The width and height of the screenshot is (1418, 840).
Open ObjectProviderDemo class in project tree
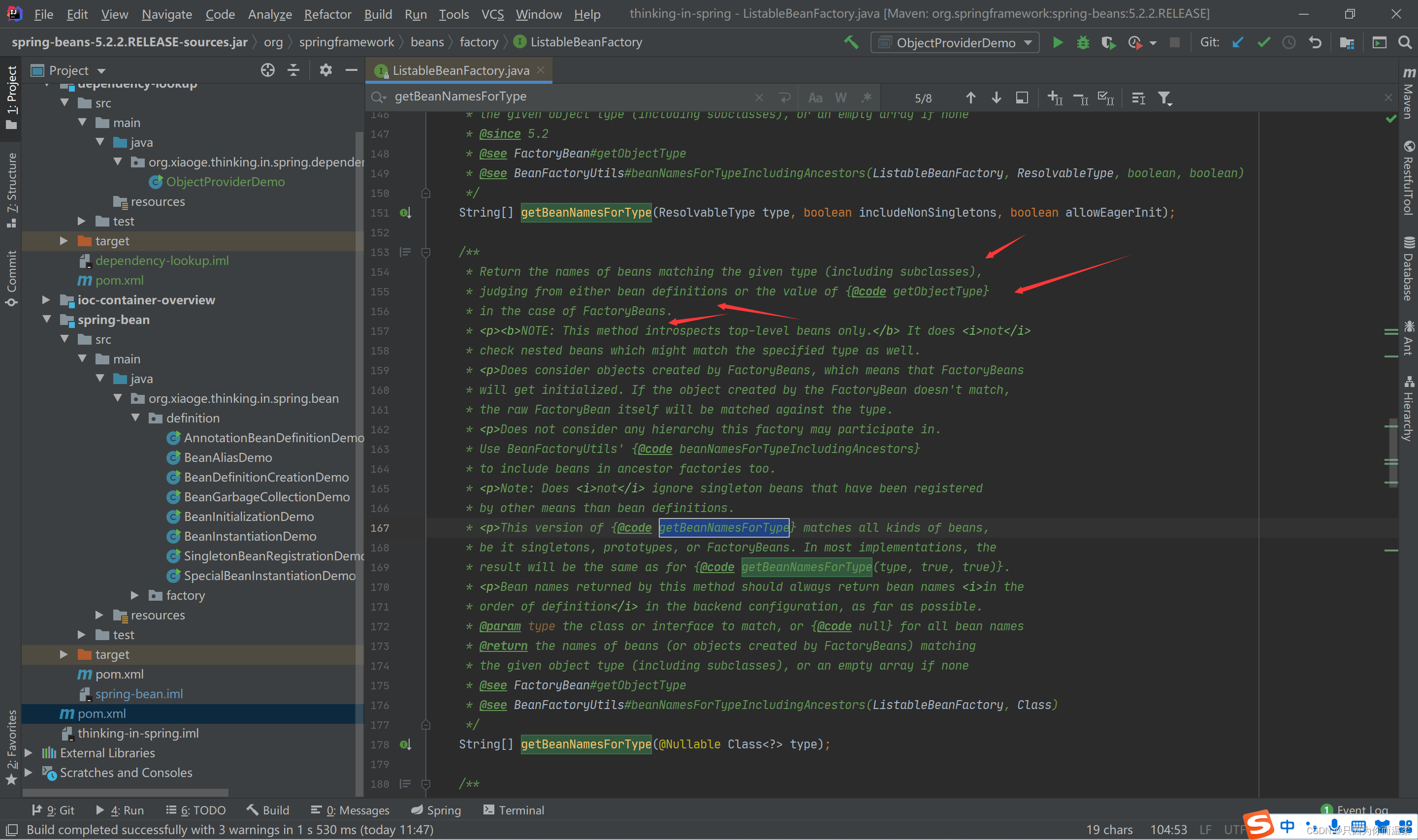click(x=225, y=182)
